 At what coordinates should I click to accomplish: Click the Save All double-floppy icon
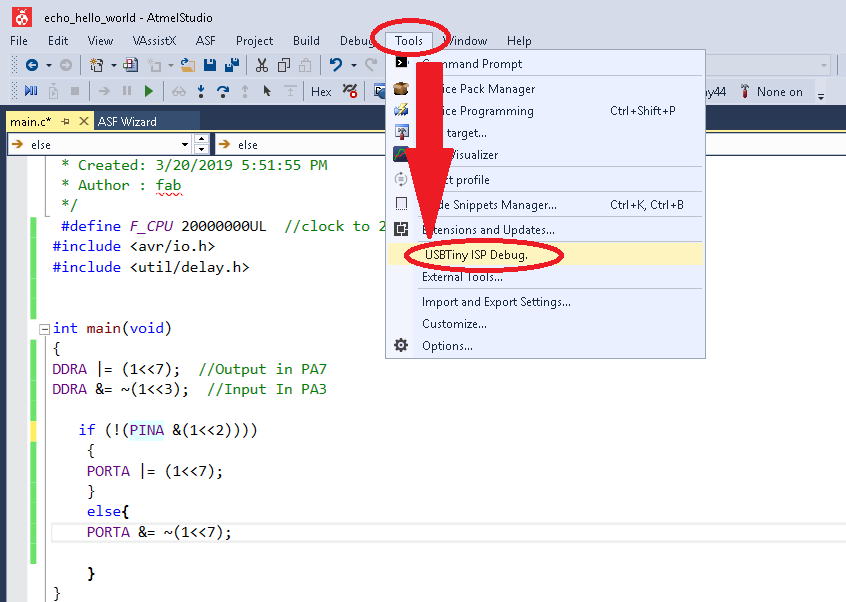tap(232, 65)
